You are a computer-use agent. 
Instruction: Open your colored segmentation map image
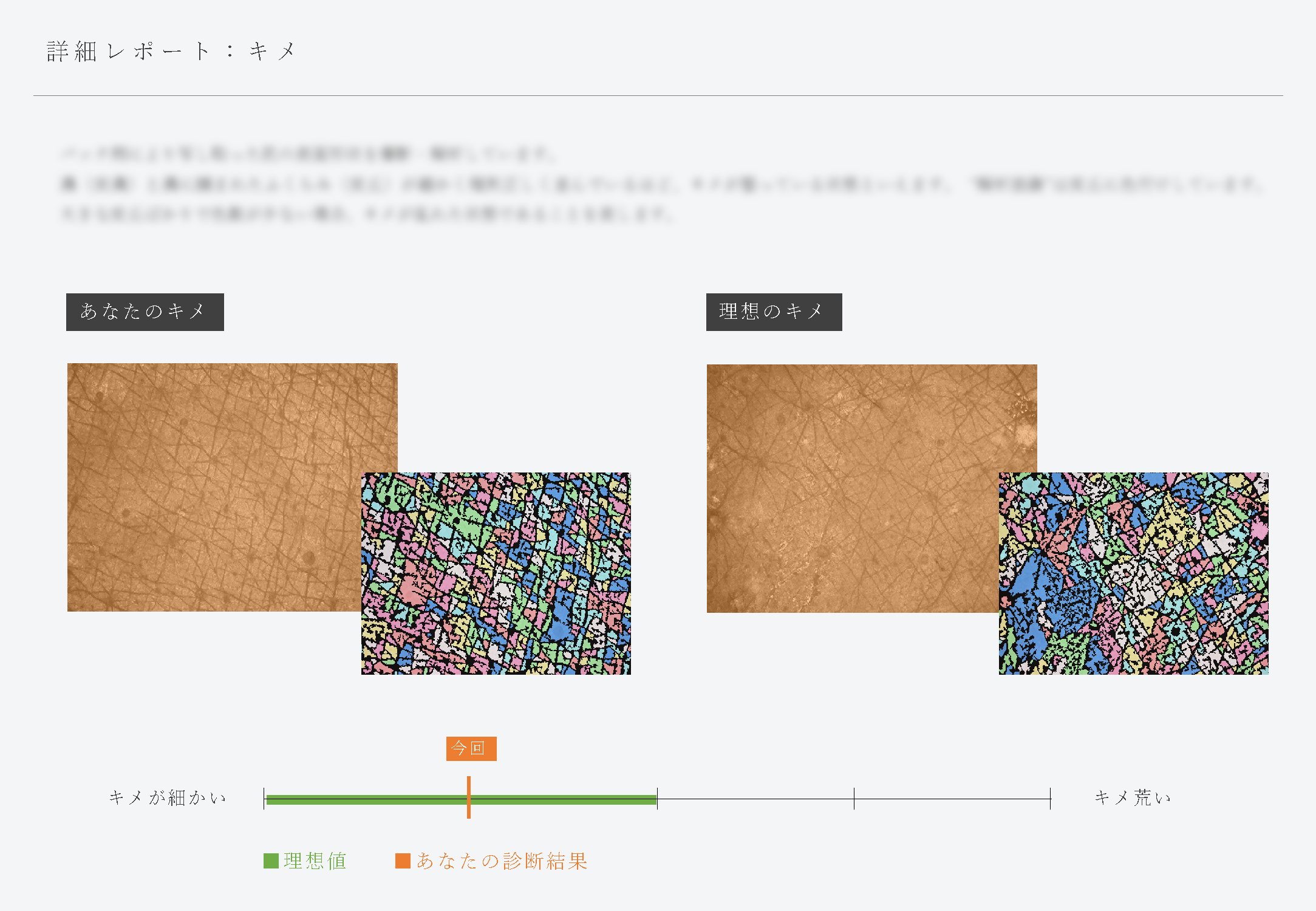pyautogui.click(x=496, y=573)
